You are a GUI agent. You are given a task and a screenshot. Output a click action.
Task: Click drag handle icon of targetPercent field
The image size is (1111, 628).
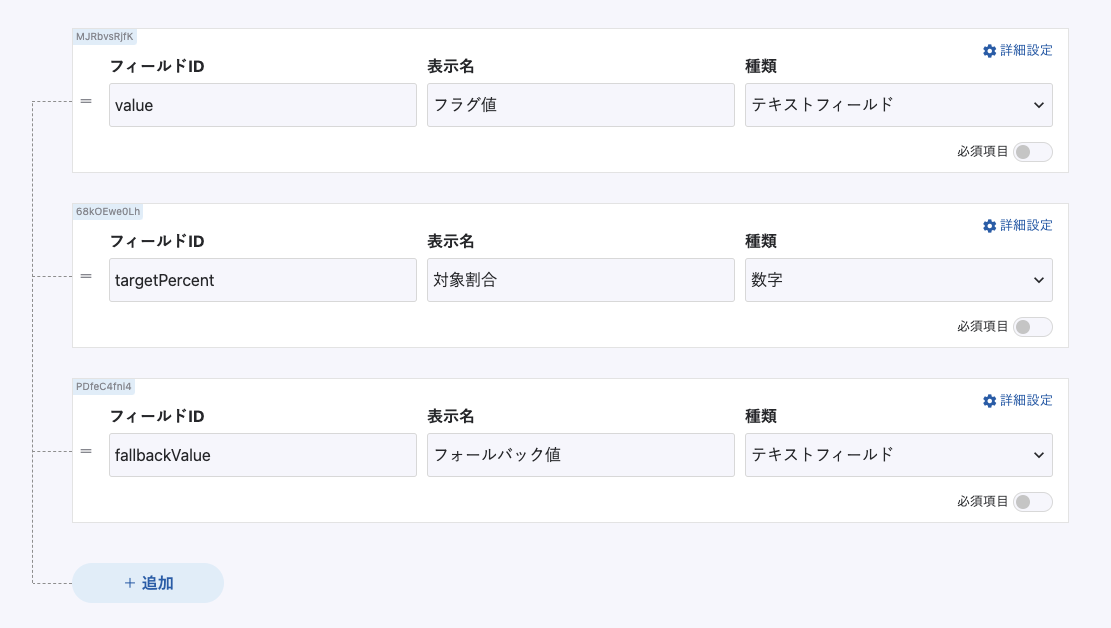tap(86, 276)
